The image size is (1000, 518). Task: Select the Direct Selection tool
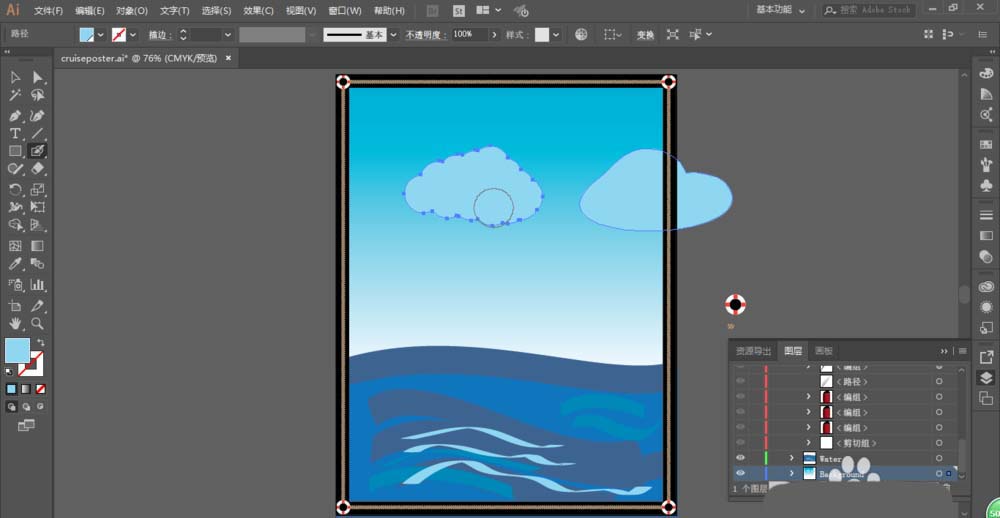pyautogui.click(x=38, y=77)
